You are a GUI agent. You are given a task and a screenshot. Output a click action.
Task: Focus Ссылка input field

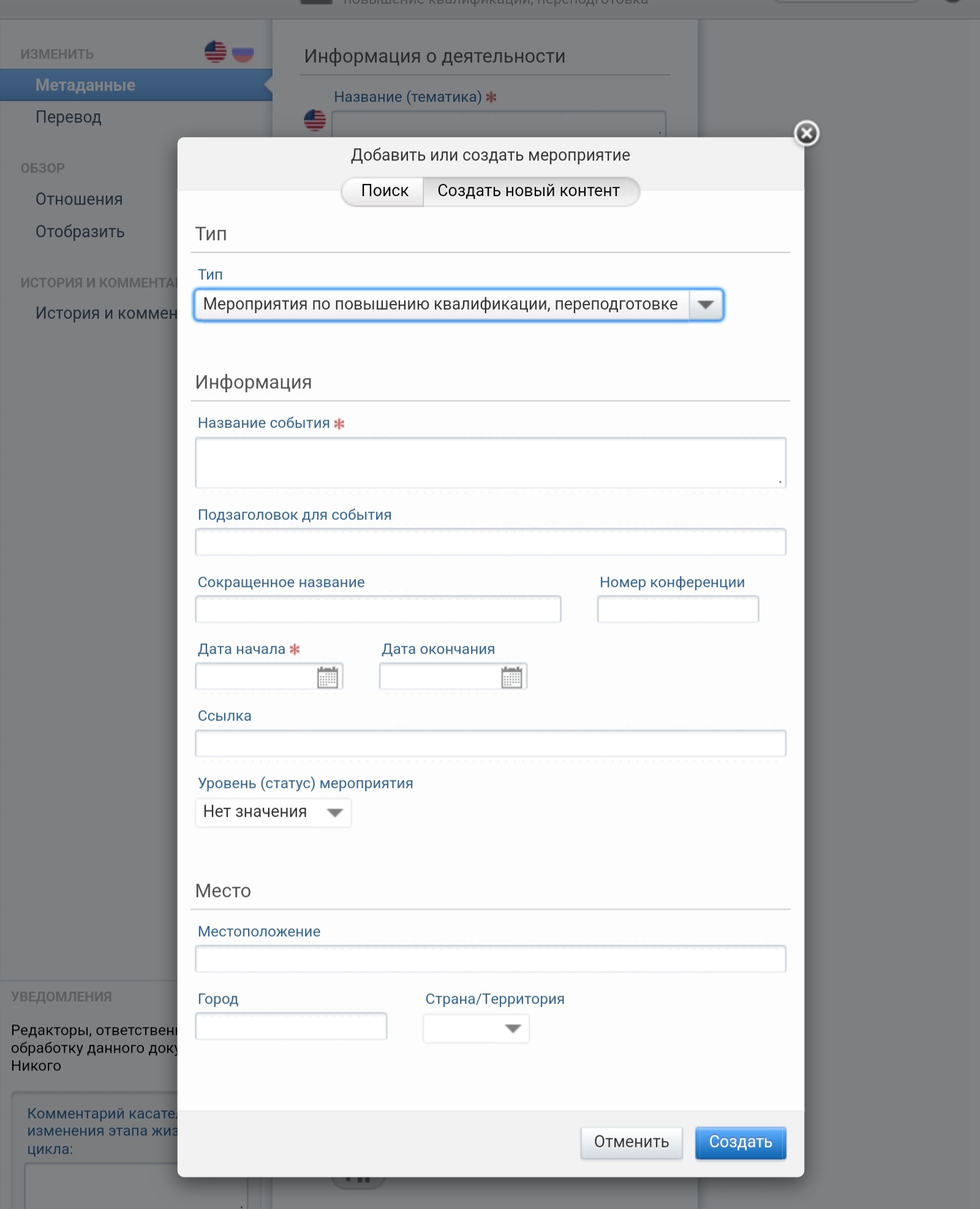point(490,744)
